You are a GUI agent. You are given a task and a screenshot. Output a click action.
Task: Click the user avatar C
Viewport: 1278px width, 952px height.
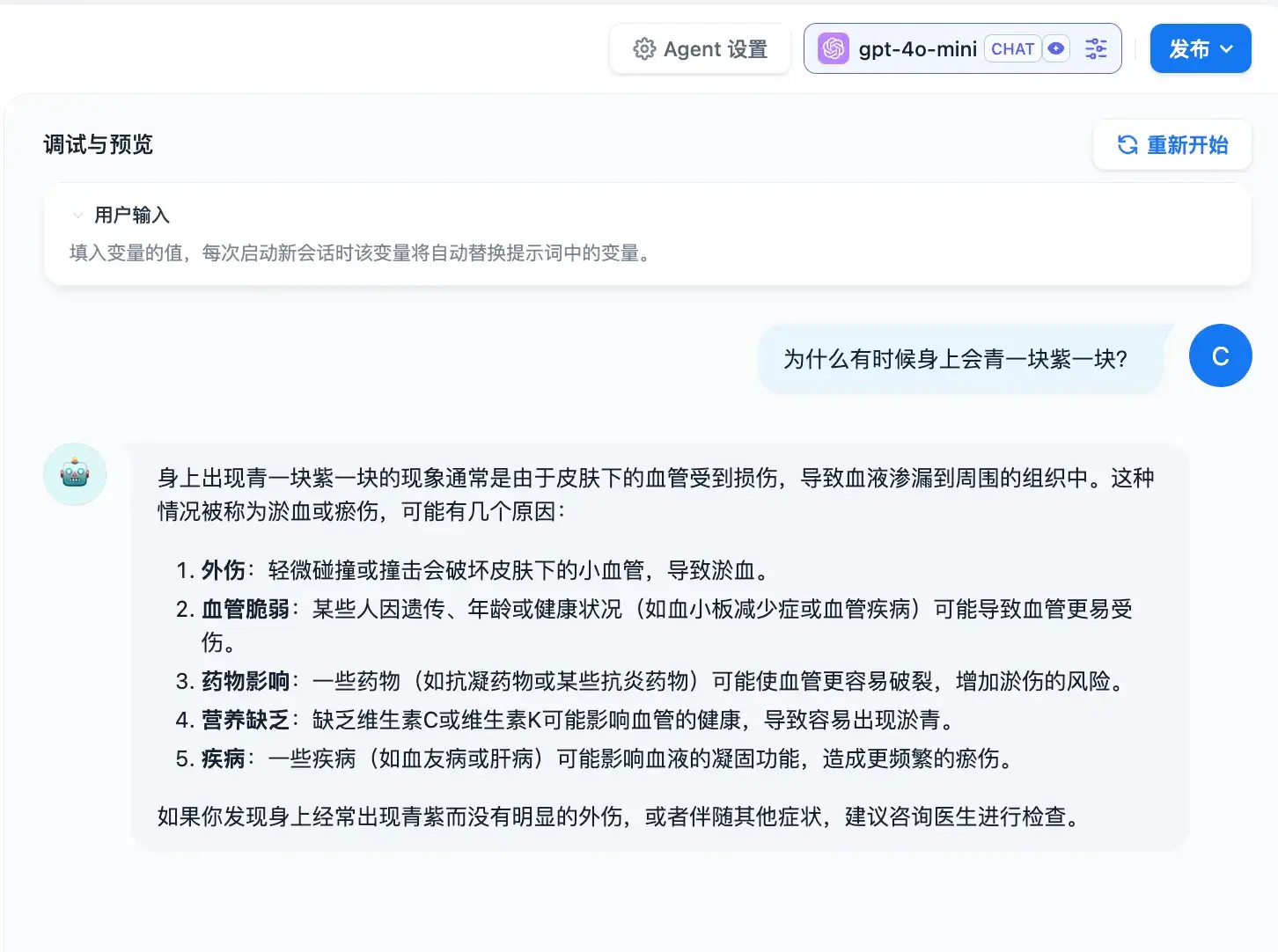1220,355
